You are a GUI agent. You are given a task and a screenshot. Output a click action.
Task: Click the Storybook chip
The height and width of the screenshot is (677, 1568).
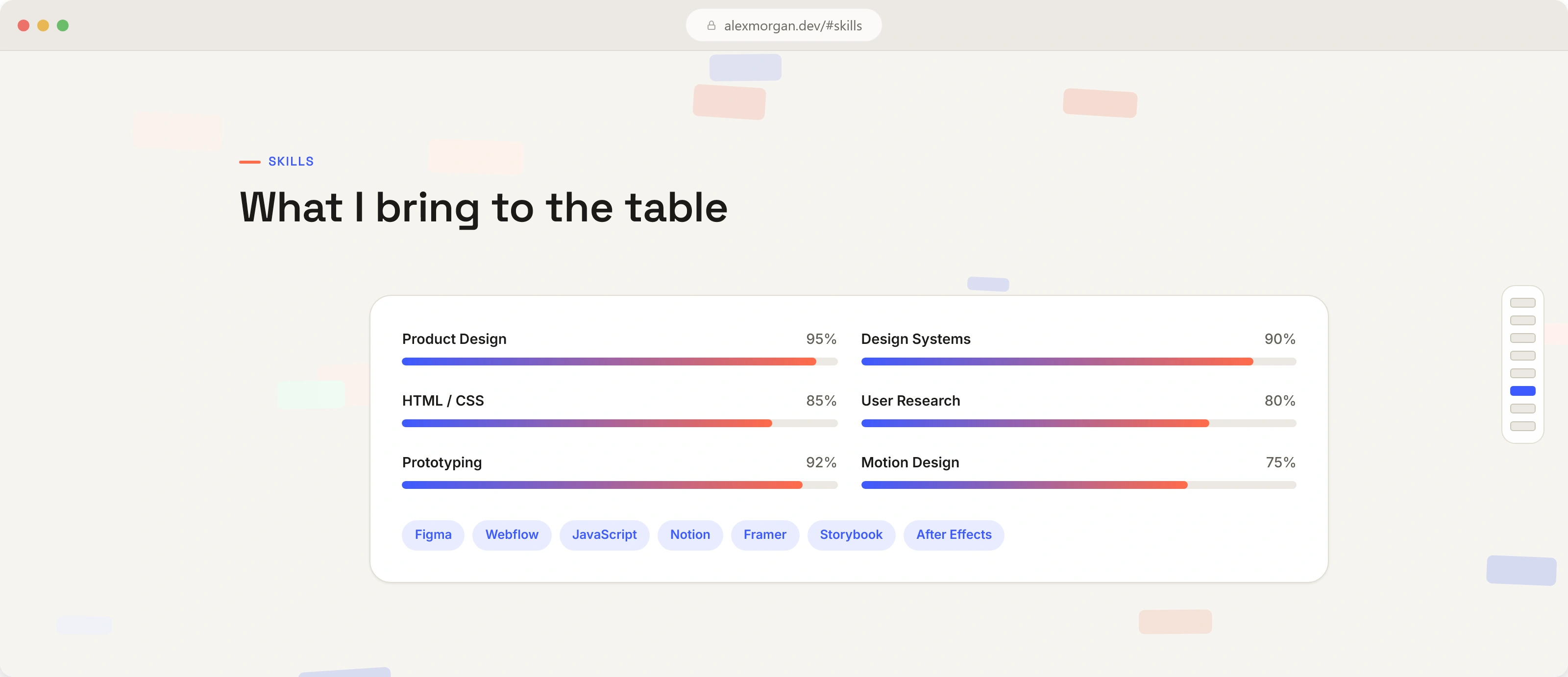click(851, 534)
